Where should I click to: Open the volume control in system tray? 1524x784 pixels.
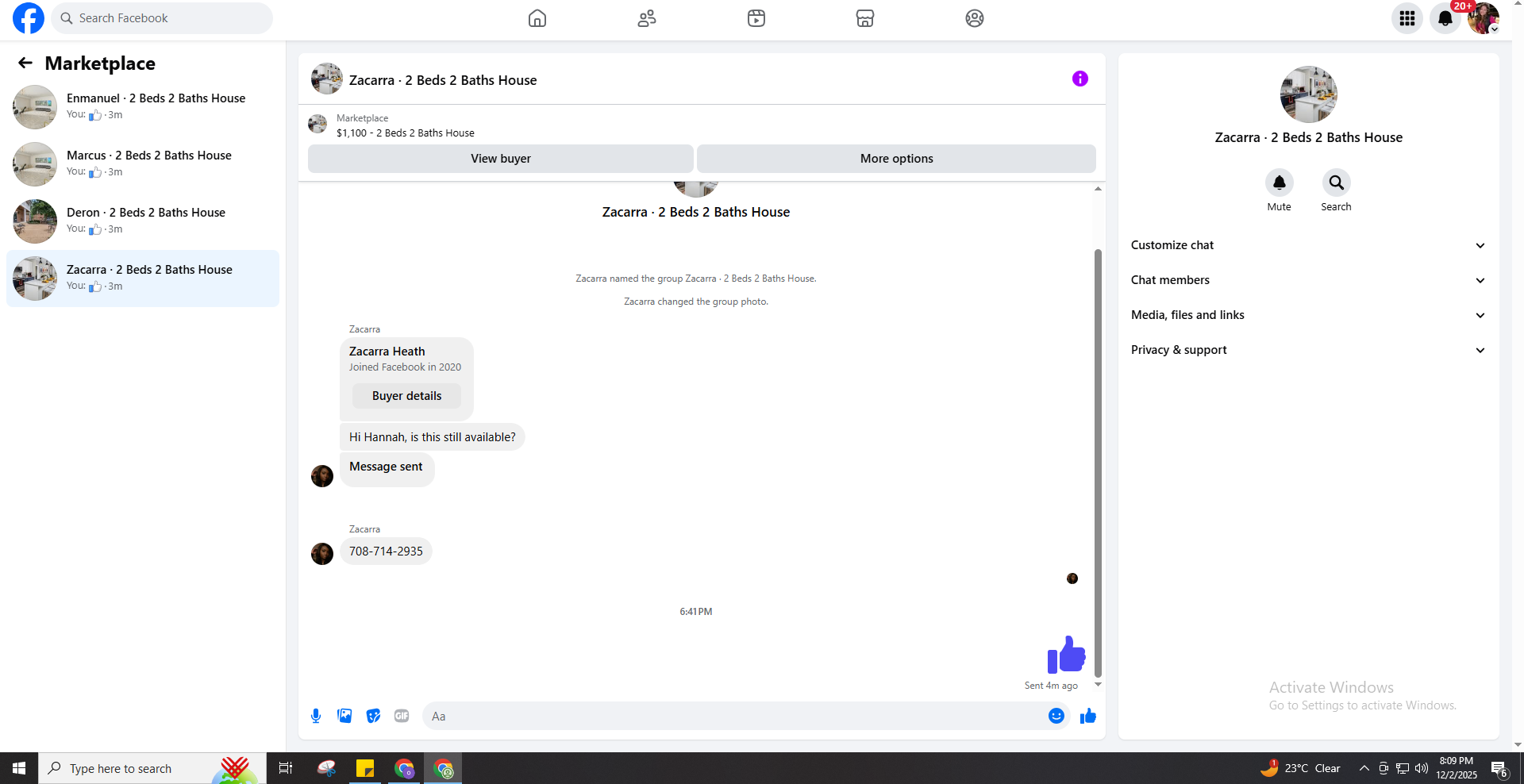[1422, 768]
